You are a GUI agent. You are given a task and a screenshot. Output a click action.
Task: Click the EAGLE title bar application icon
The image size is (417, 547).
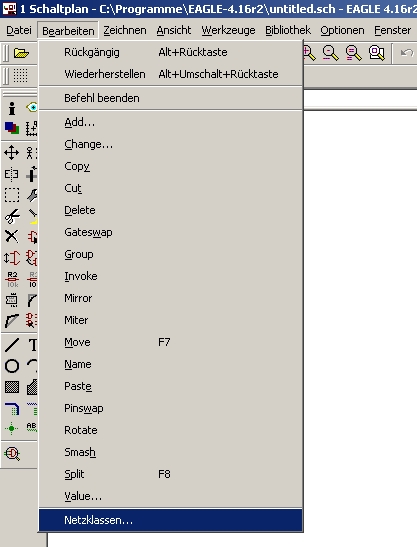[9, 8]
